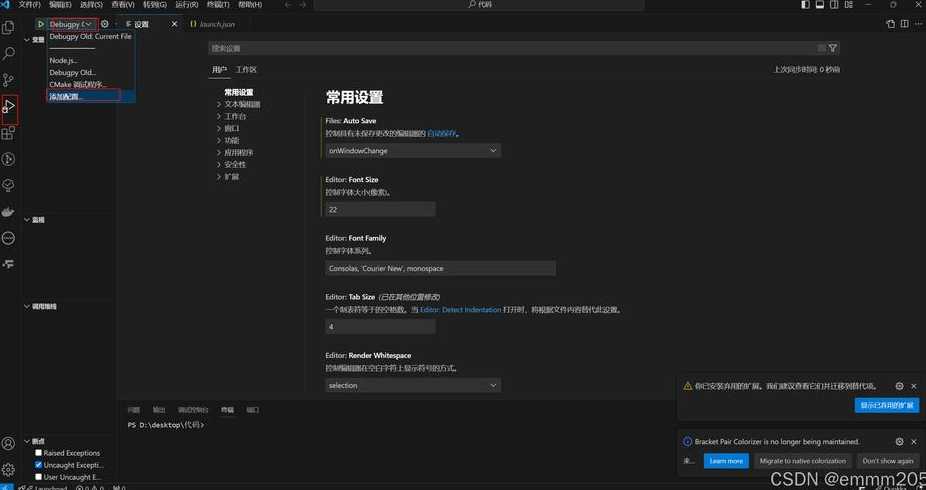This screenshot has width=926, height=490.
Task: Go forward with the navigation arrow
Action: [302, 5]
